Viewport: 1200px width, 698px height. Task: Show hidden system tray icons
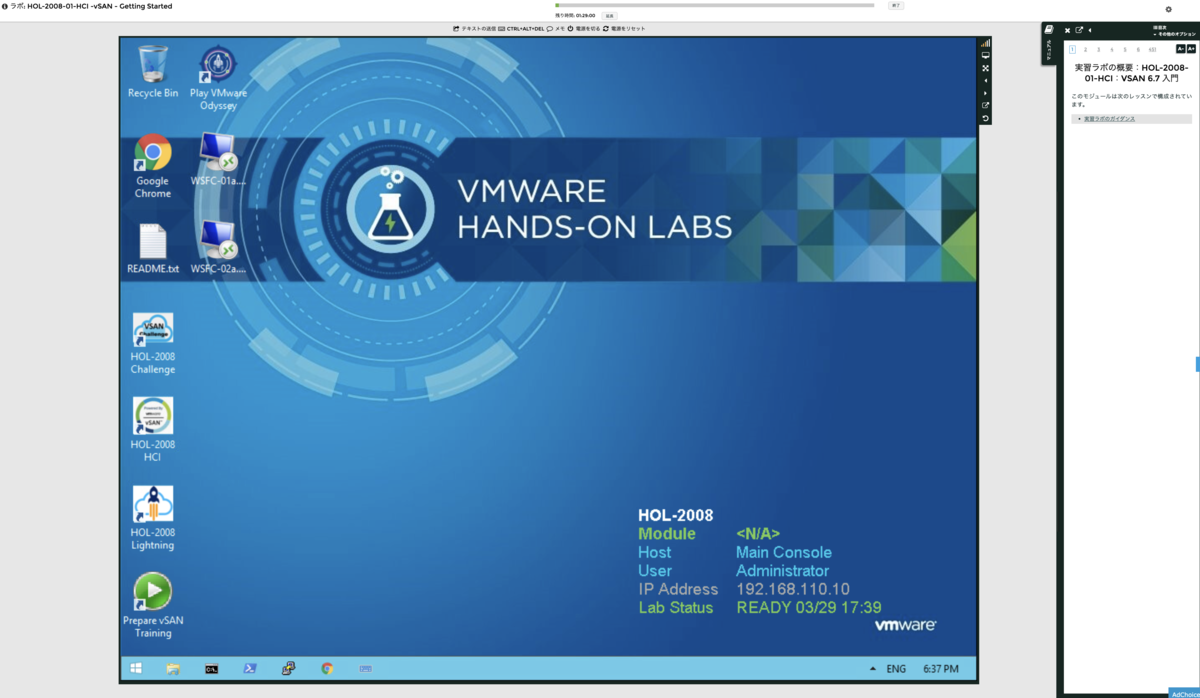pyautogui.click(x=872, y=669)
